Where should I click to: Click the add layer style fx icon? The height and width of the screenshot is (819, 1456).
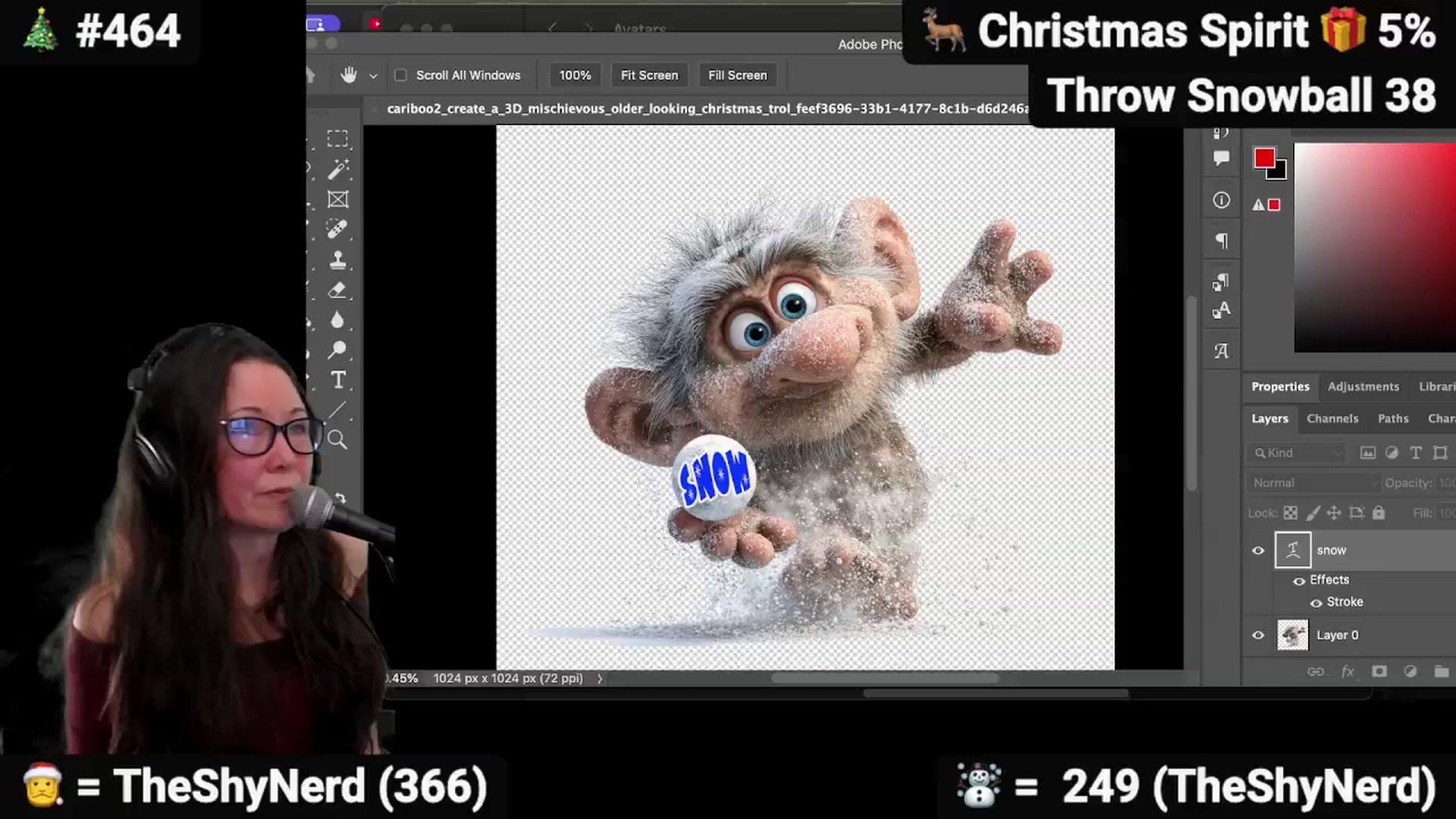(1348, 672)
